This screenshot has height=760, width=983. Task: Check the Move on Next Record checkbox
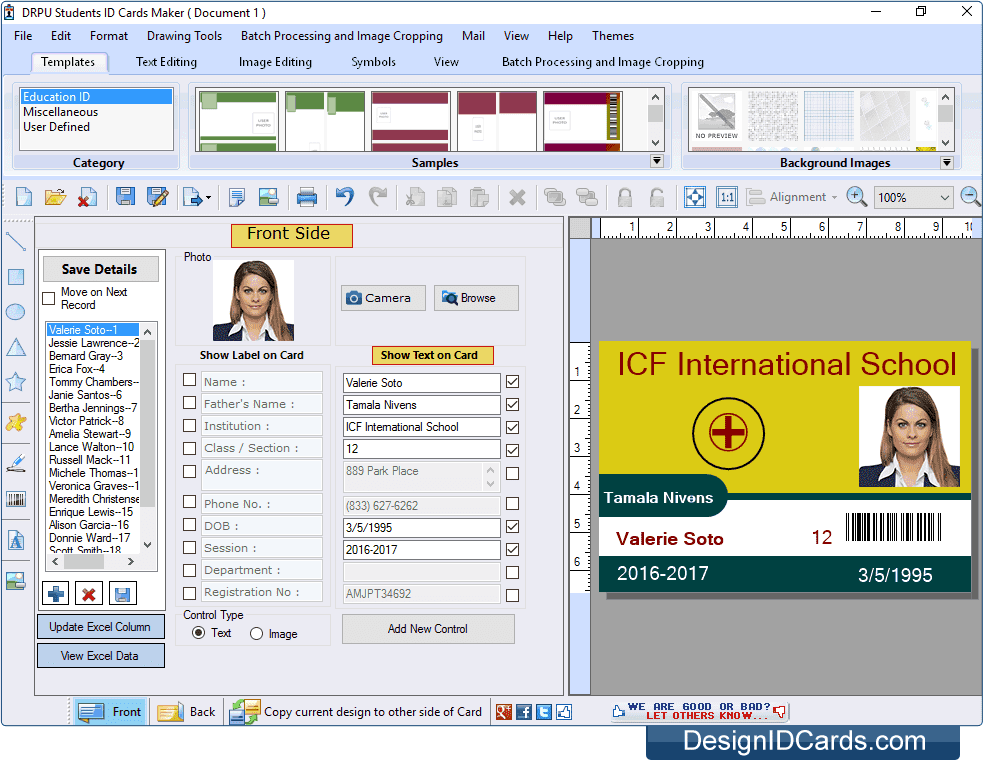coord(48,298)
